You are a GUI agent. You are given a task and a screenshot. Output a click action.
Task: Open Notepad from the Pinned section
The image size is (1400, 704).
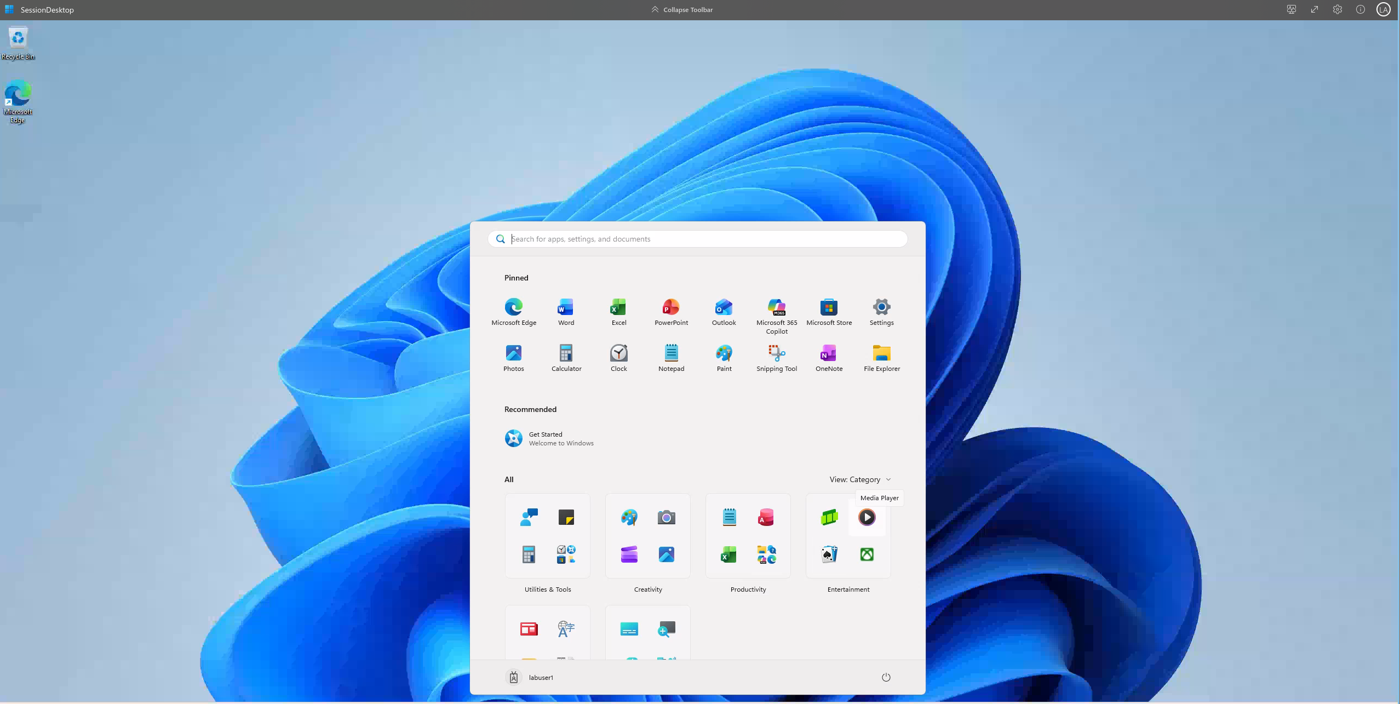671,358
